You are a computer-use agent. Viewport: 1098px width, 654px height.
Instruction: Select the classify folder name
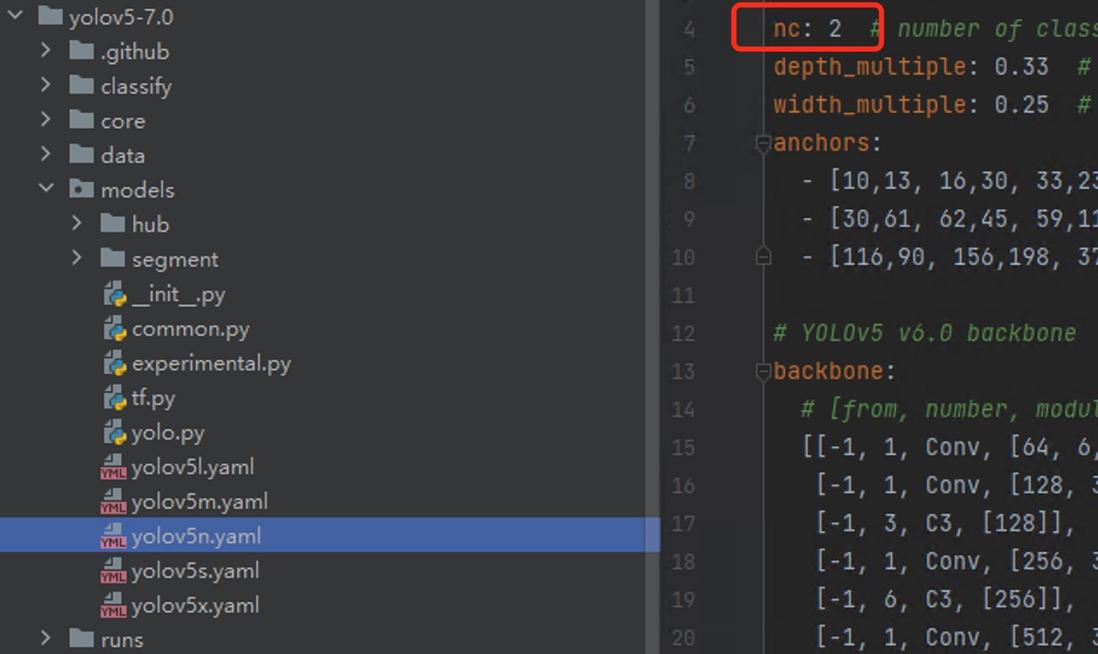click(x=136, y=86)
